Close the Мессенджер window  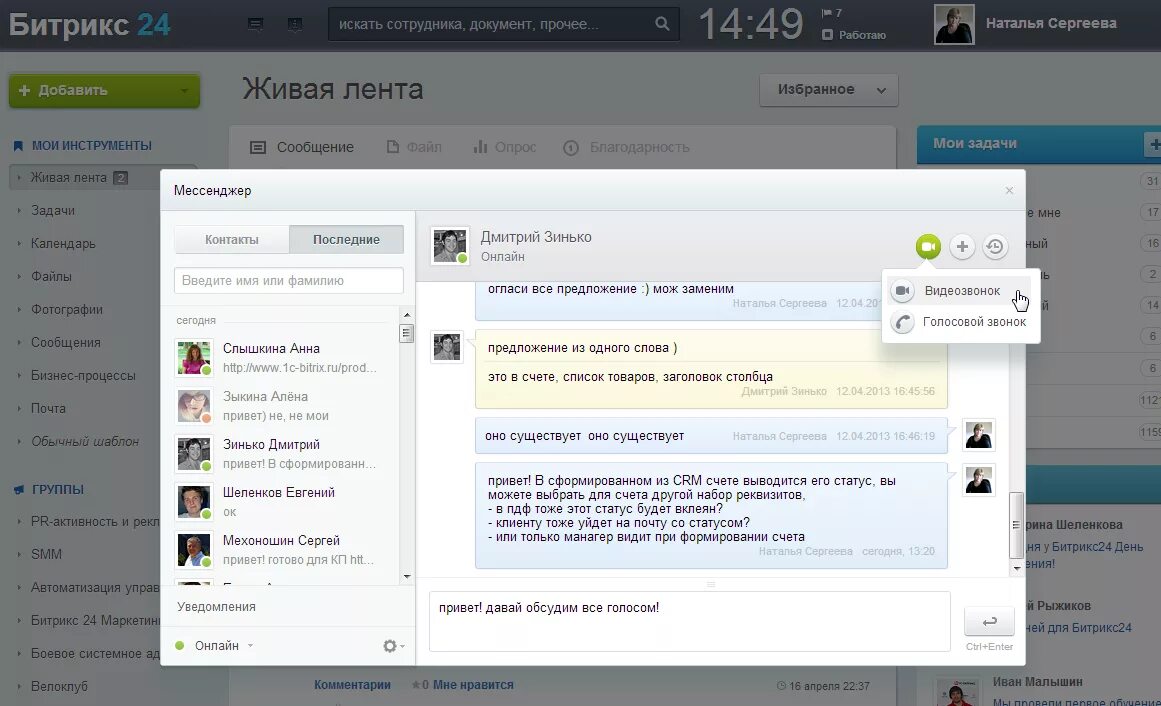click(x=1009, y=191)
